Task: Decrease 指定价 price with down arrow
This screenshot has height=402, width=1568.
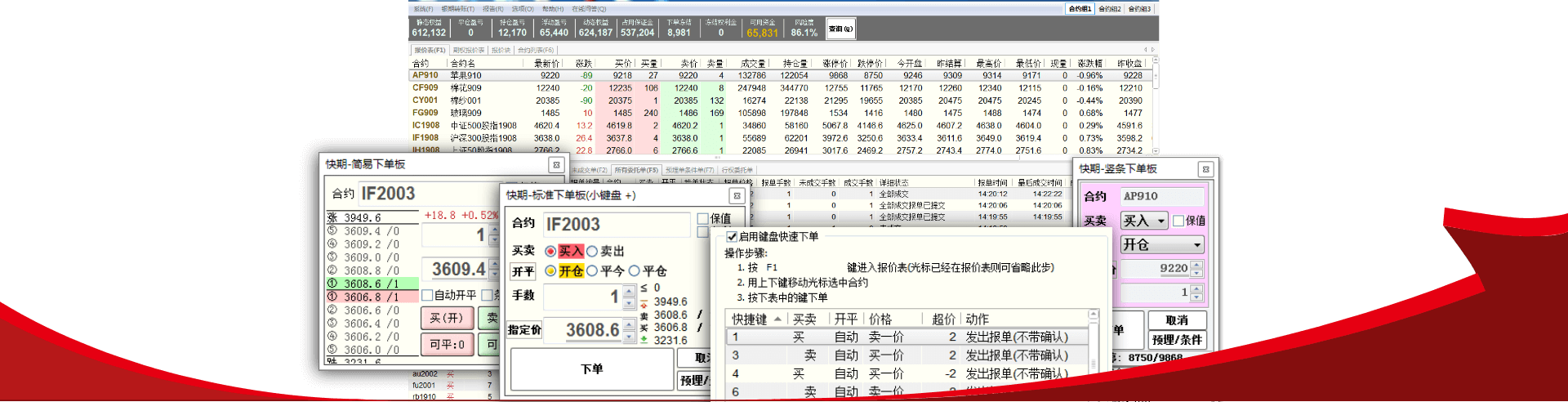Action: 629,336
